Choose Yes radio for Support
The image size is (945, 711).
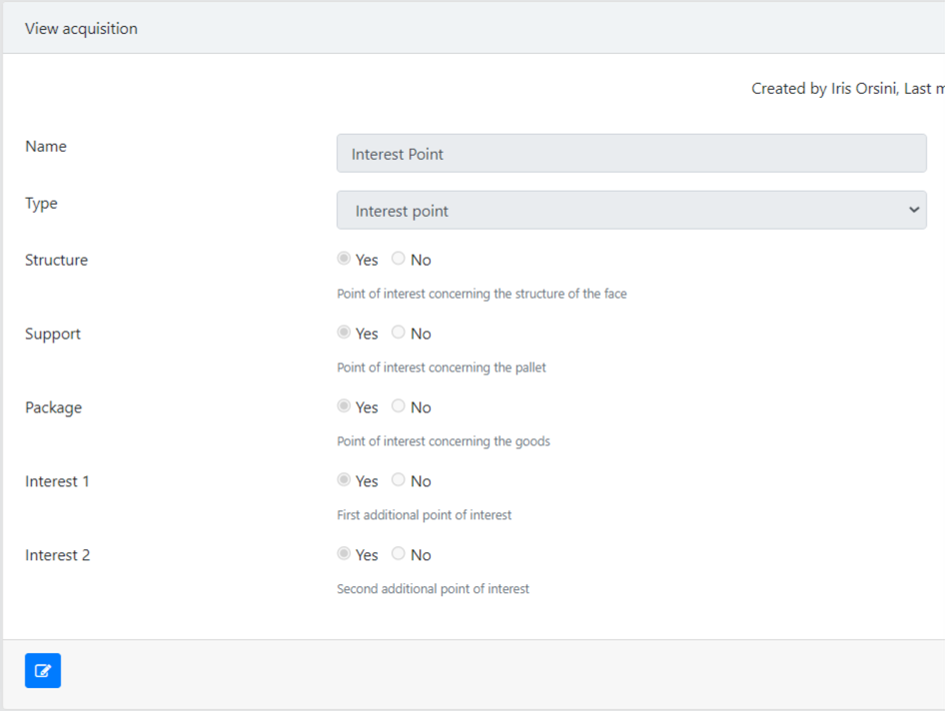(x=344, y=332)
